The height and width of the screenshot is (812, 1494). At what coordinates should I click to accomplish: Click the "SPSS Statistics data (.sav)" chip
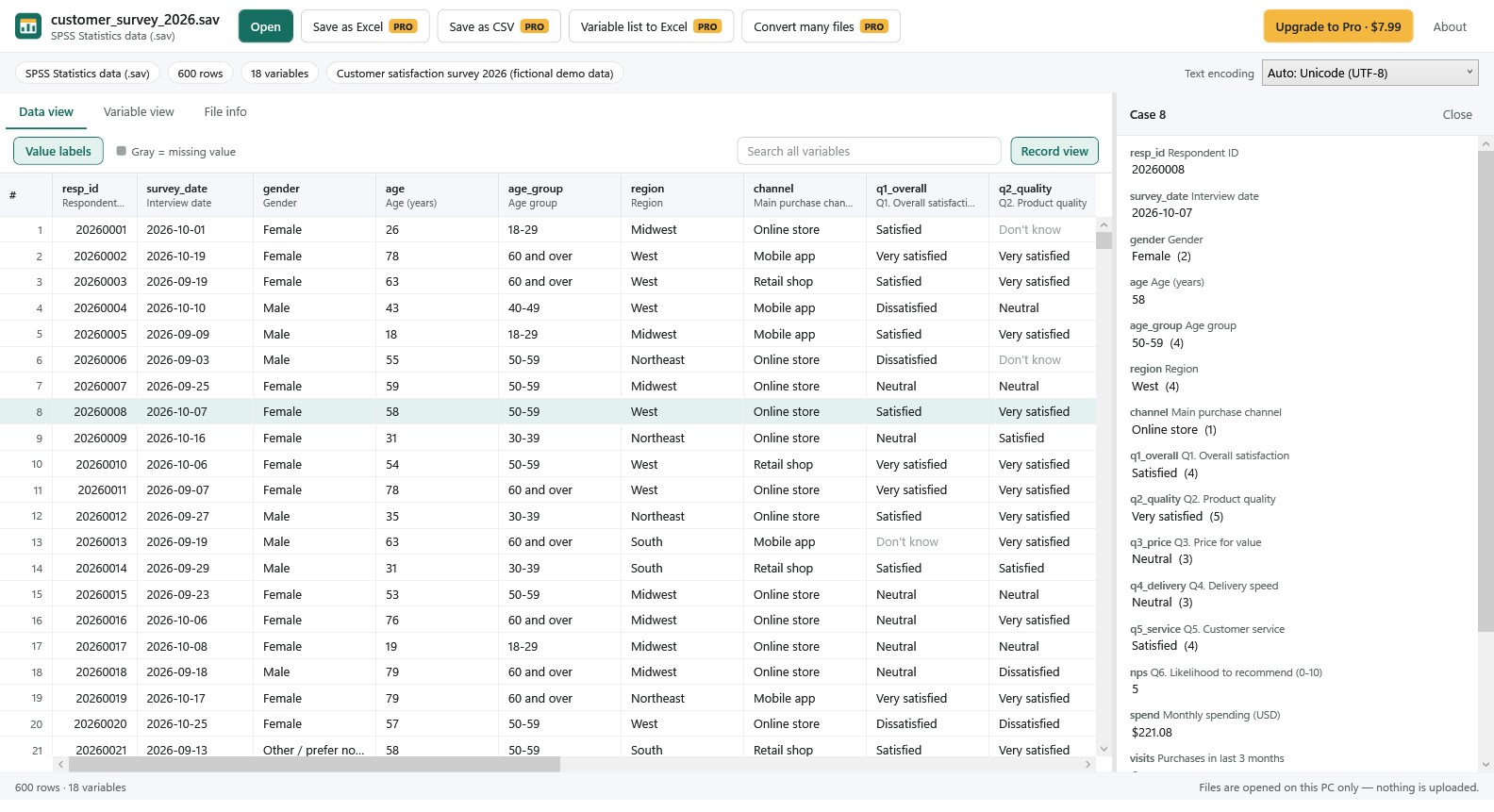pos(88,74)
